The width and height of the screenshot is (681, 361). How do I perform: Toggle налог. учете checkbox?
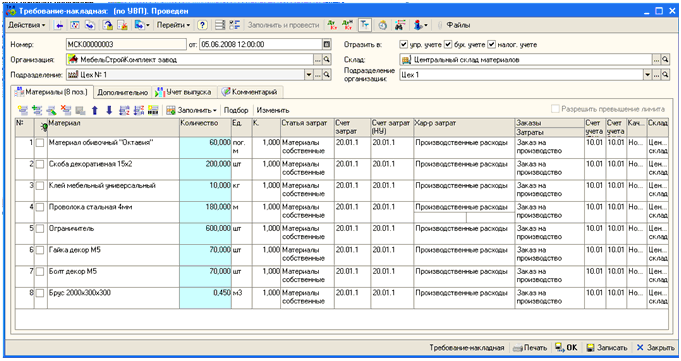tap(492, 44)
